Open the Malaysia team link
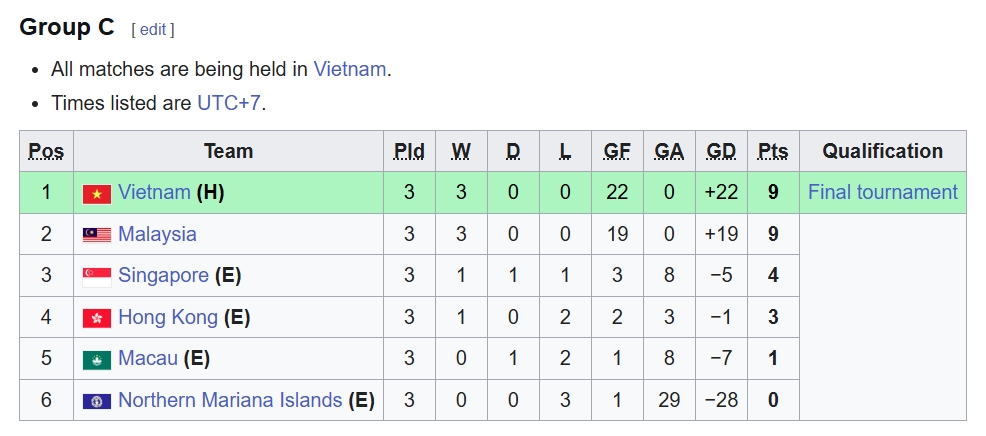This screenshot has width=986, height=436. (157, 234)
